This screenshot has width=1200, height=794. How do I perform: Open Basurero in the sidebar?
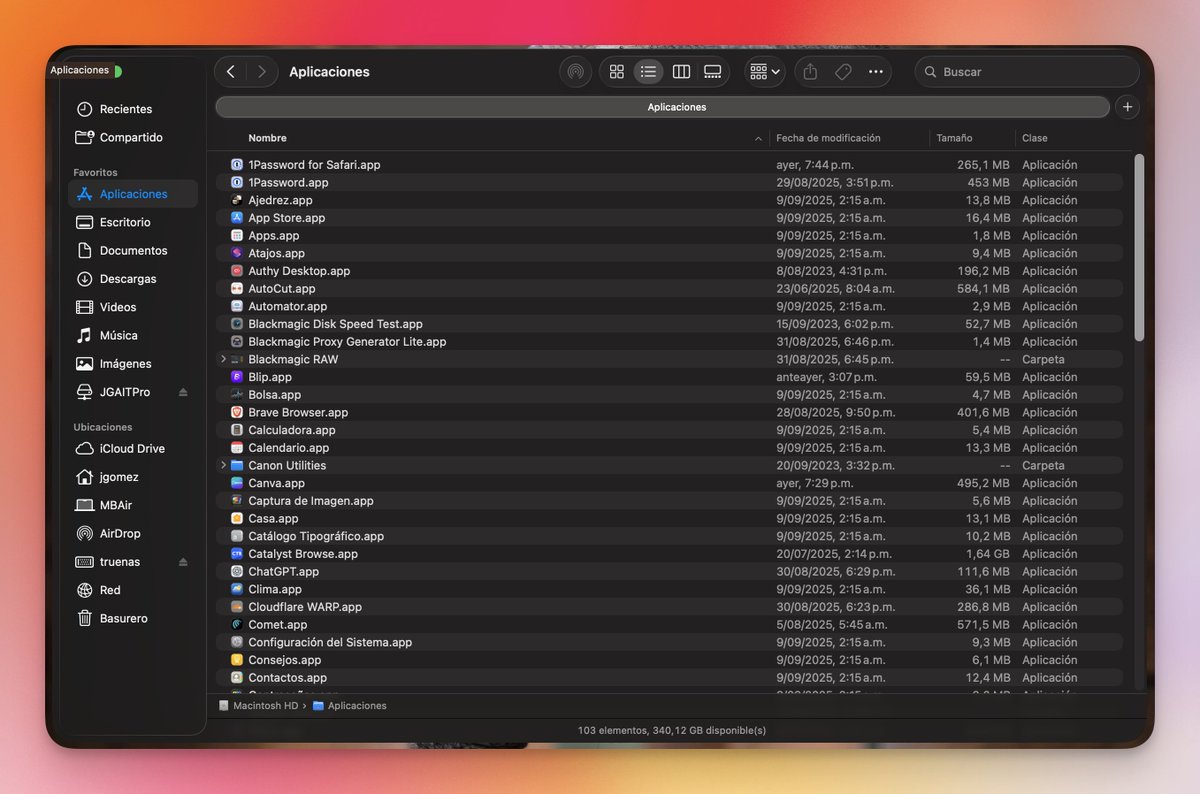pyautogui.click(x=124, y=618)
